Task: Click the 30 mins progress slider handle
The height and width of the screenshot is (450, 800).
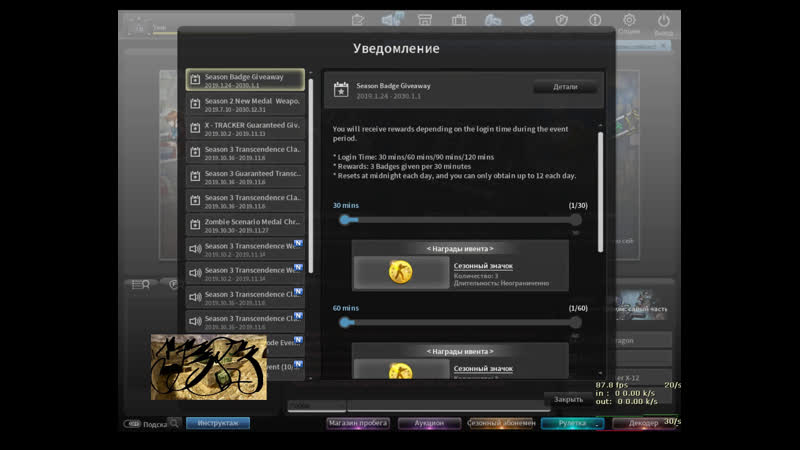Action: coord(345,219)
